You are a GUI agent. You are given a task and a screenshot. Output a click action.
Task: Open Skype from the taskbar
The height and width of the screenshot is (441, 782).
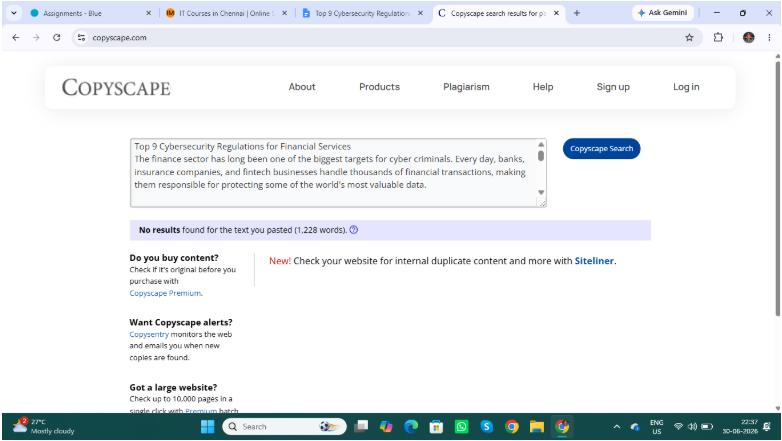point(487,427)
